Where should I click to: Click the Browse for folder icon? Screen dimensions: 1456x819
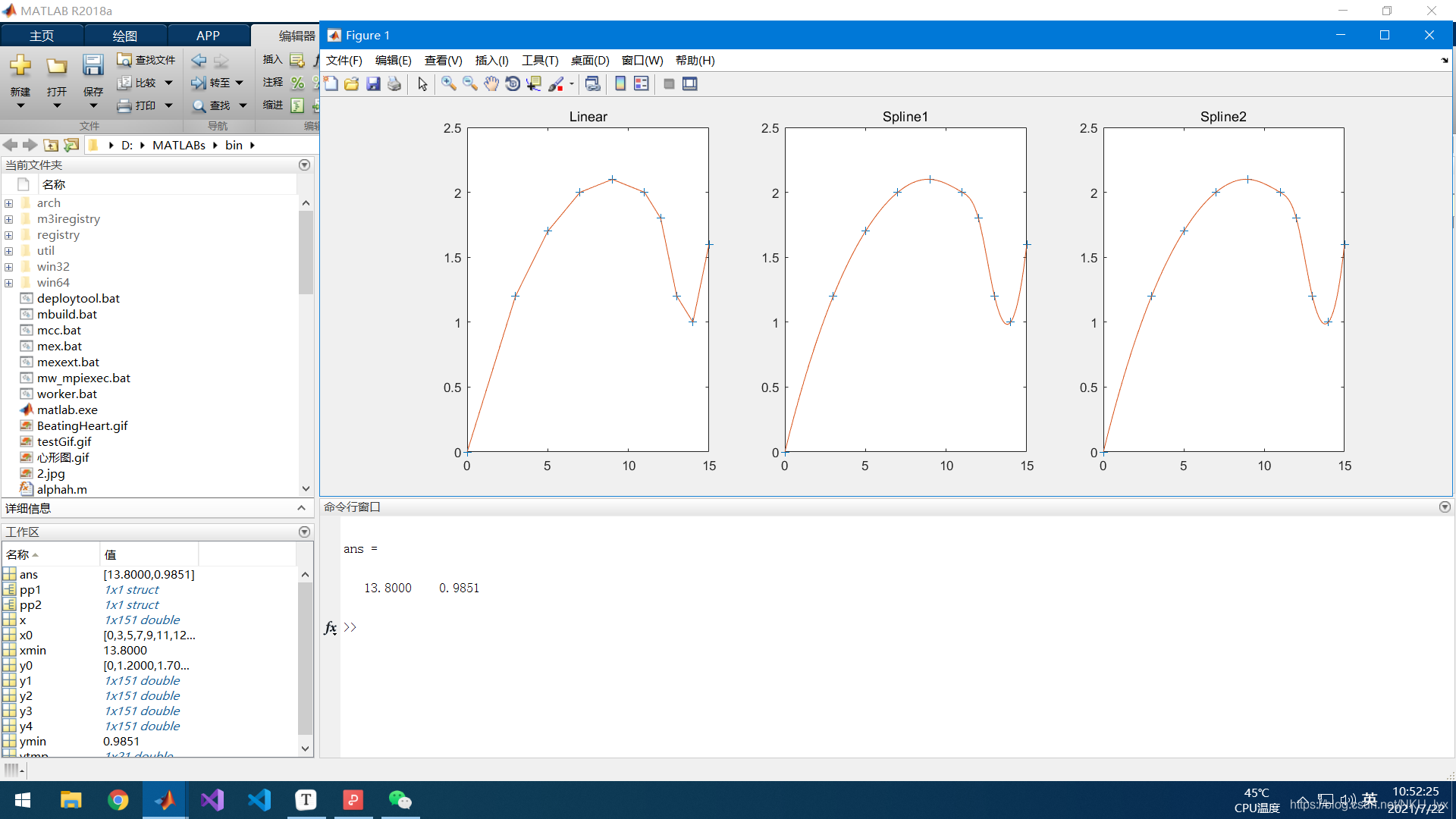click(71, 145)
